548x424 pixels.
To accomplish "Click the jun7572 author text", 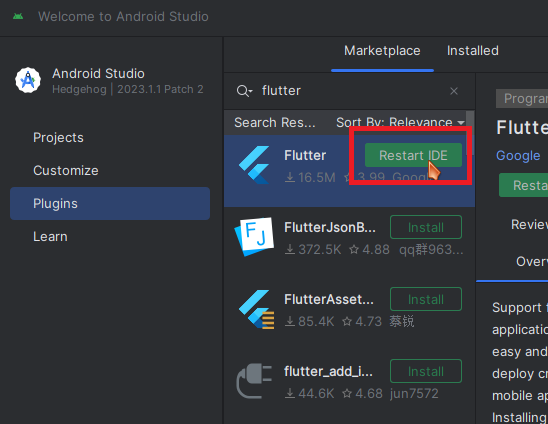I will pyautogui.click(x=414, y=394).
